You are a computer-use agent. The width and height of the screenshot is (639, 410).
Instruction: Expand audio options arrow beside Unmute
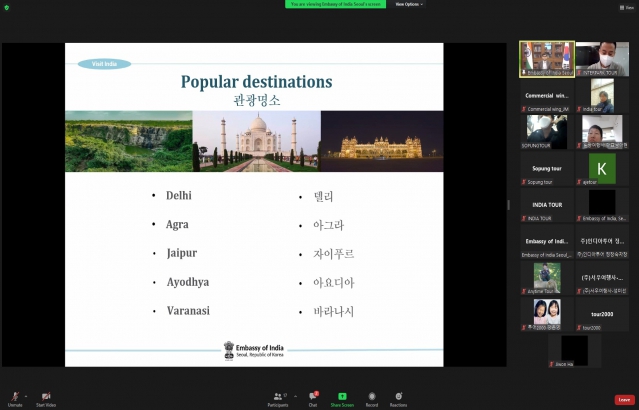coord(27,396)
